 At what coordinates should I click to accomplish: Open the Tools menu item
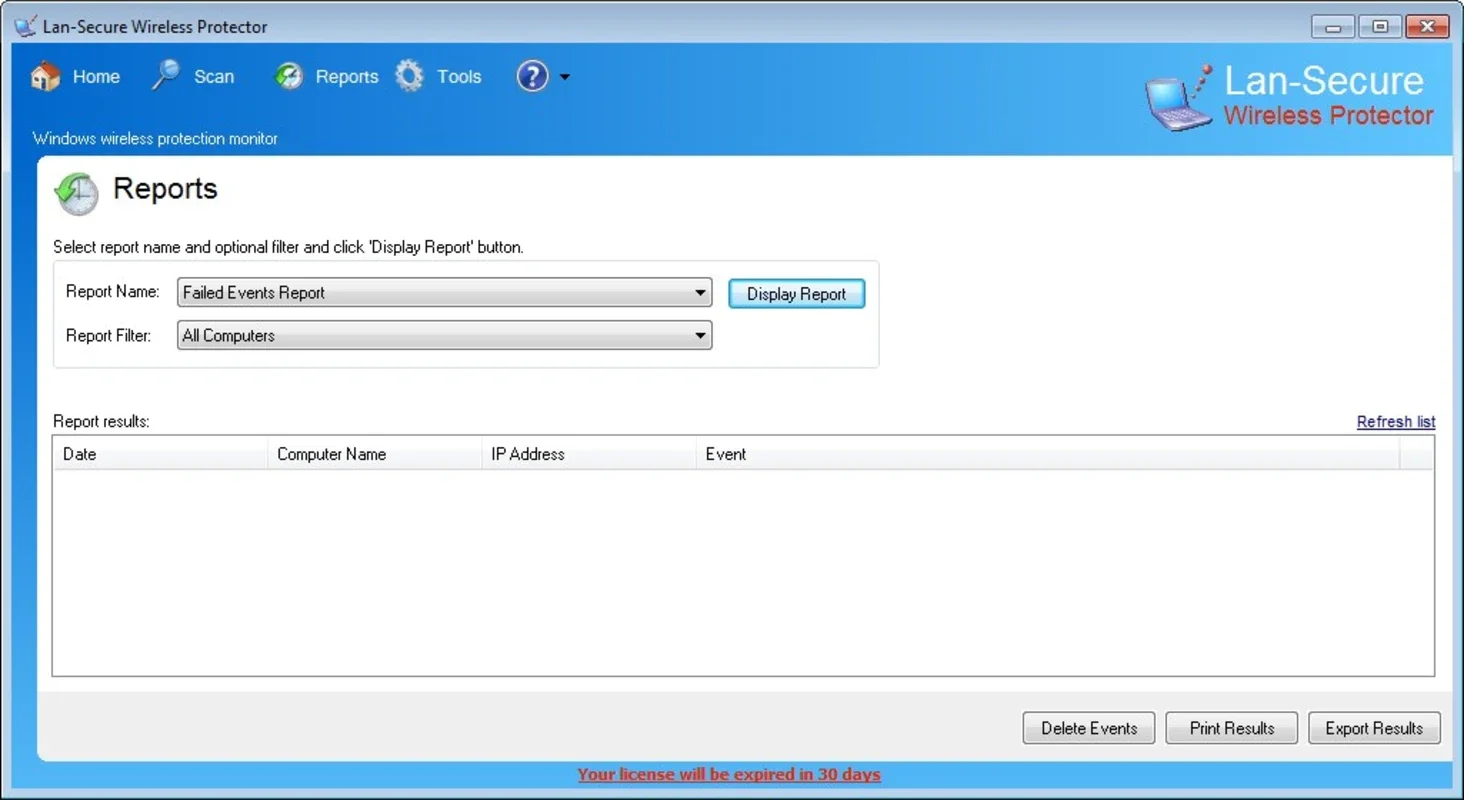[459, 77]
